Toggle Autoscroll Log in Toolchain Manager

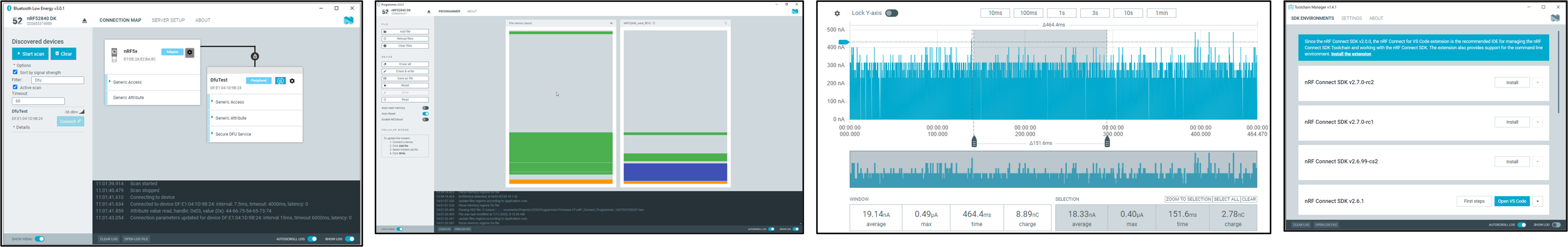tap(1522, 225)
